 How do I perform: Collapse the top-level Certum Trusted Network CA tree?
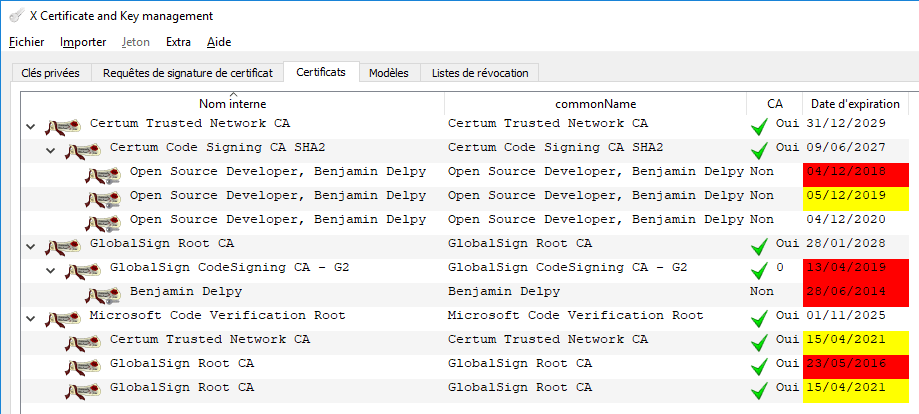click(x=30, y=127)
